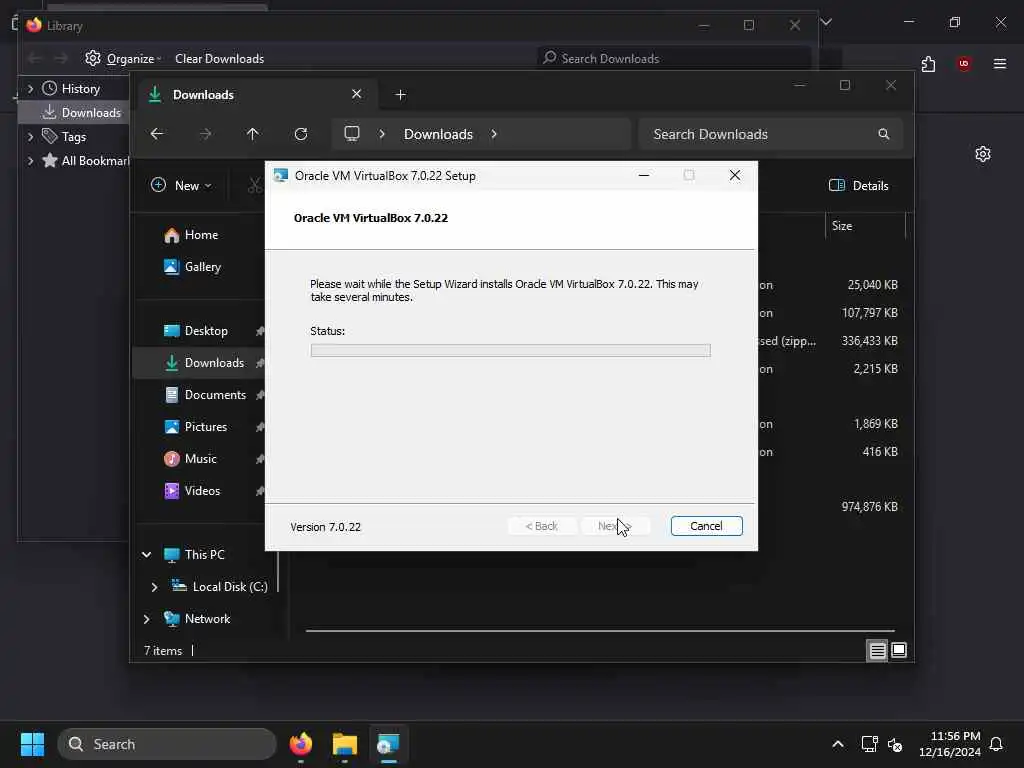Refresh the Downloads folder view
The image size is (1024, 768).
(300, 134)
